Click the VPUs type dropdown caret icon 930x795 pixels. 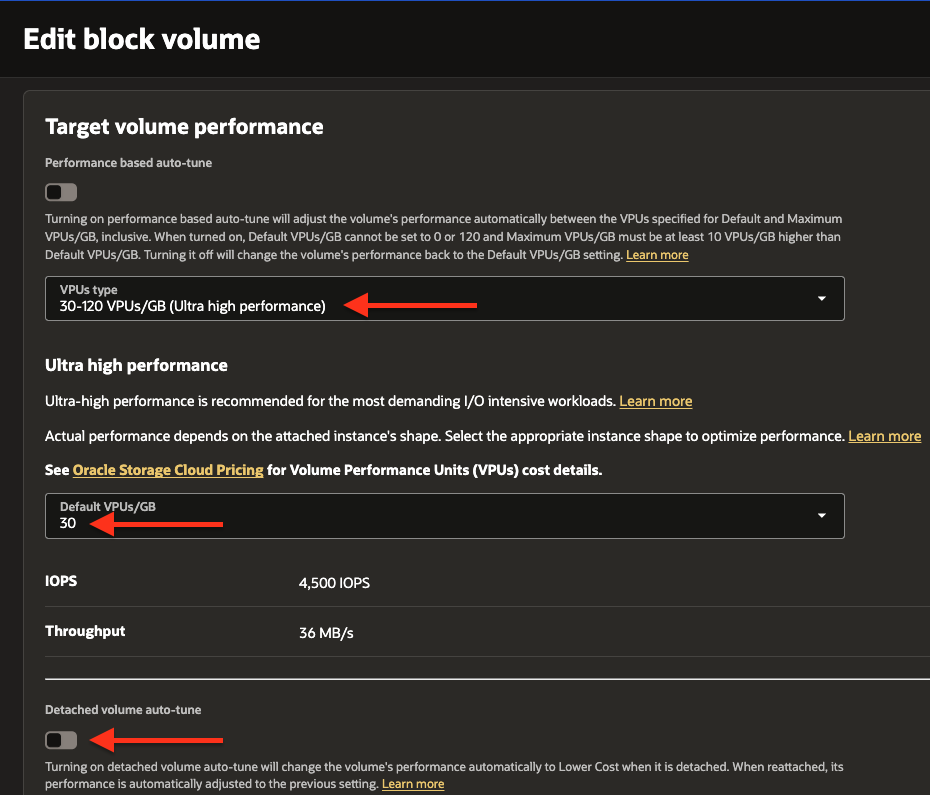pos(821,298)
